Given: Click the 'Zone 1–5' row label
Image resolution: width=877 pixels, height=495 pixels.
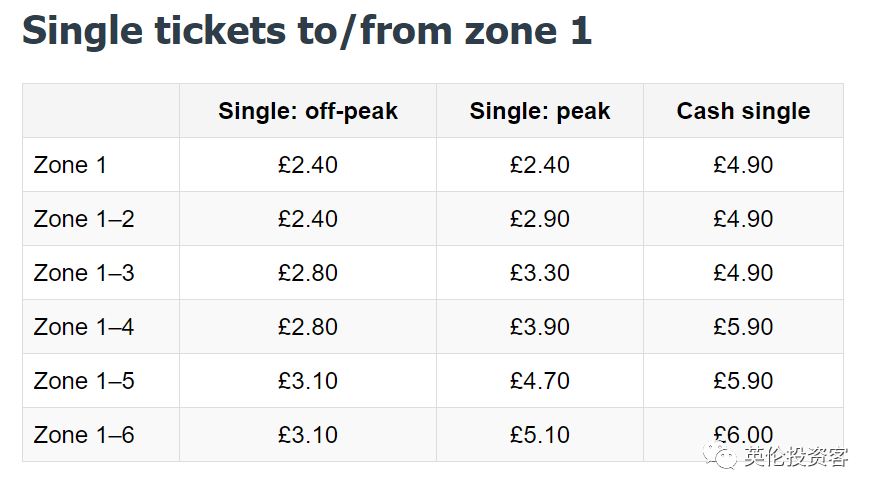Looking at the screenshot, I should [x=84, y=381].
